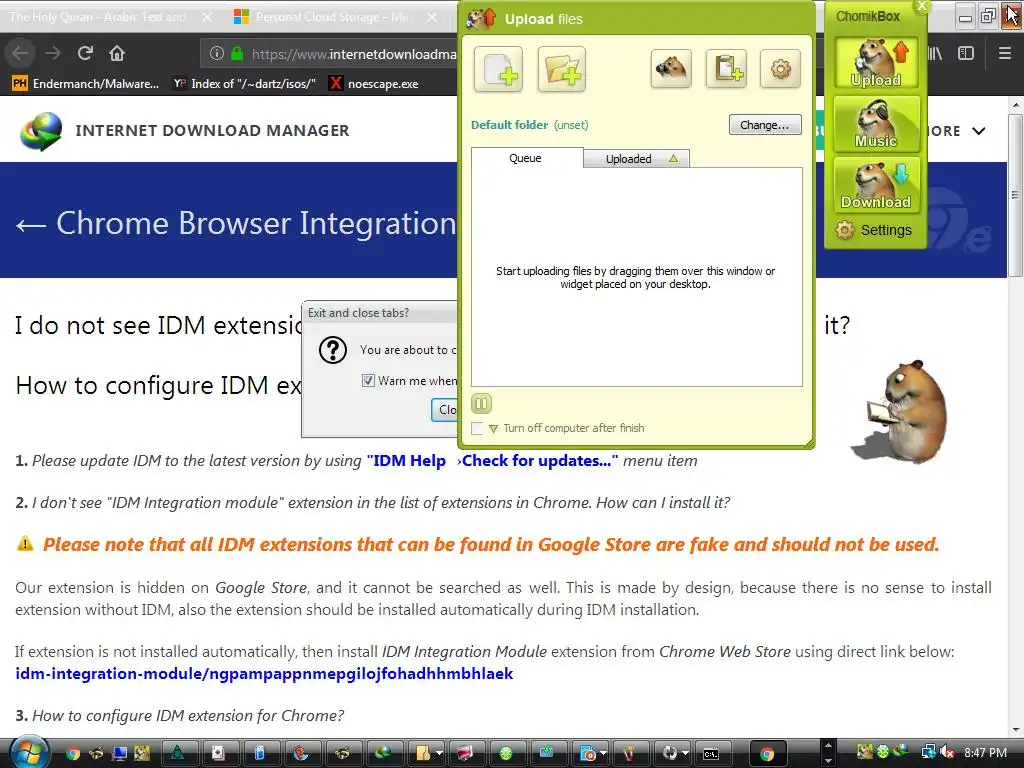Click the scroll up arrow of the page
Screen dimensions: 1024x768
pos(1014,105)
